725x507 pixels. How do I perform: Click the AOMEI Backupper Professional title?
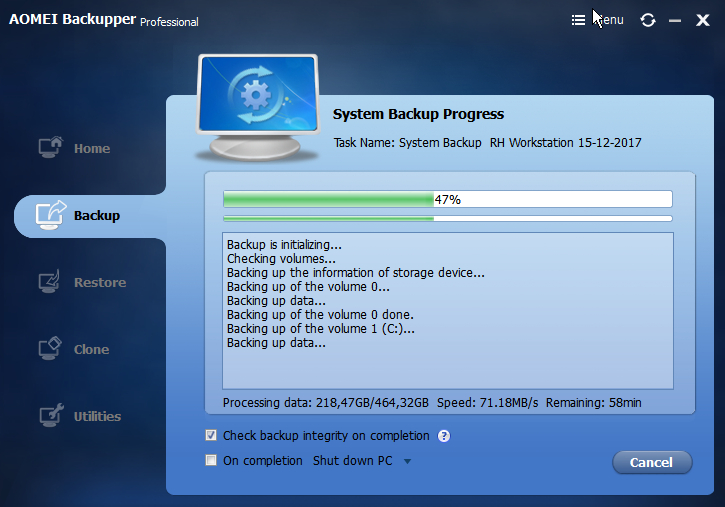coord(104,20)
